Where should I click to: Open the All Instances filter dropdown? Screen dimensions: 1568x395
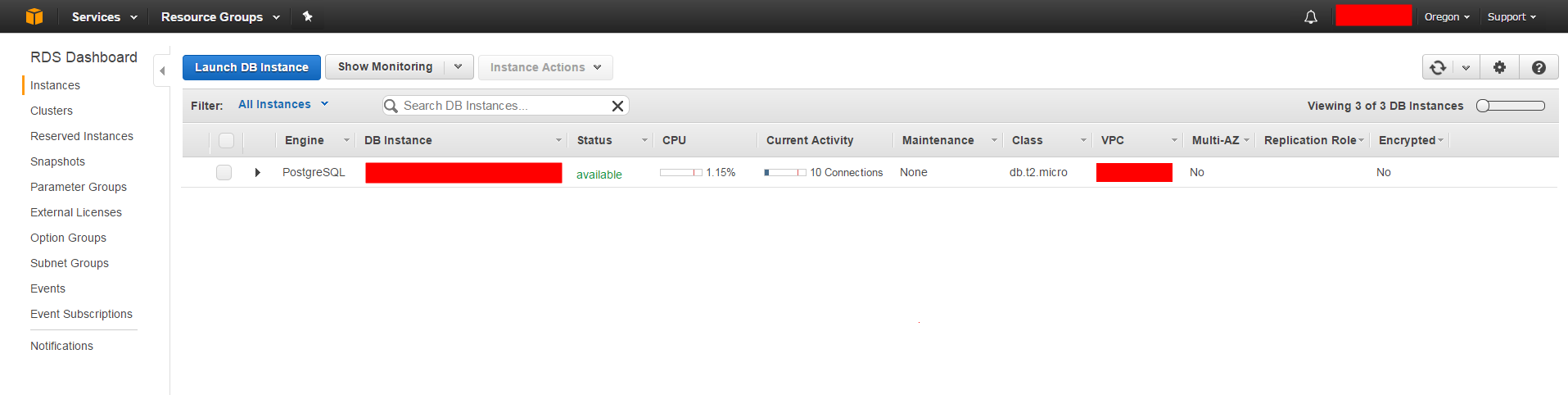click(x=283, y=104)
